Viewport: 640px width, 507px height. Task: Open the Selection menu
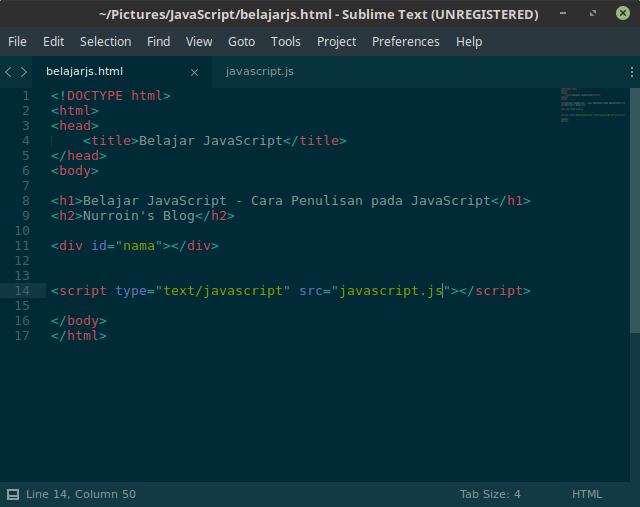coord(105,42)
